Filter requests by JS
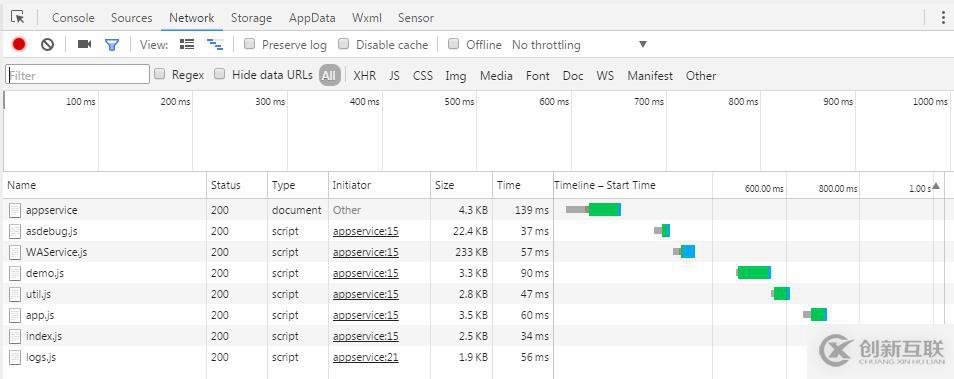Image resolution: width=954 pixels, height=379 pixels. coord(394,75)
